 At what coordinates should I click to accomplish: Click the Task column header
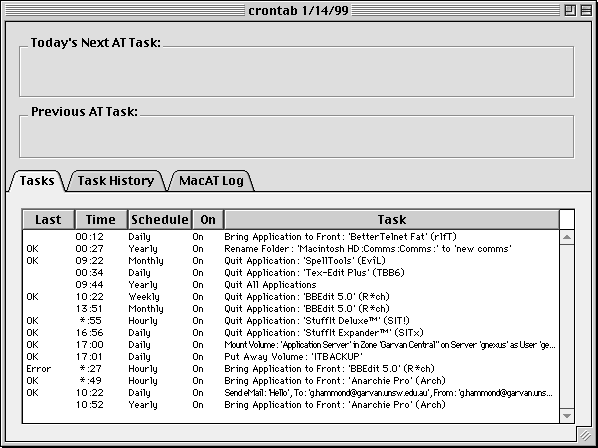click(392, 220)
